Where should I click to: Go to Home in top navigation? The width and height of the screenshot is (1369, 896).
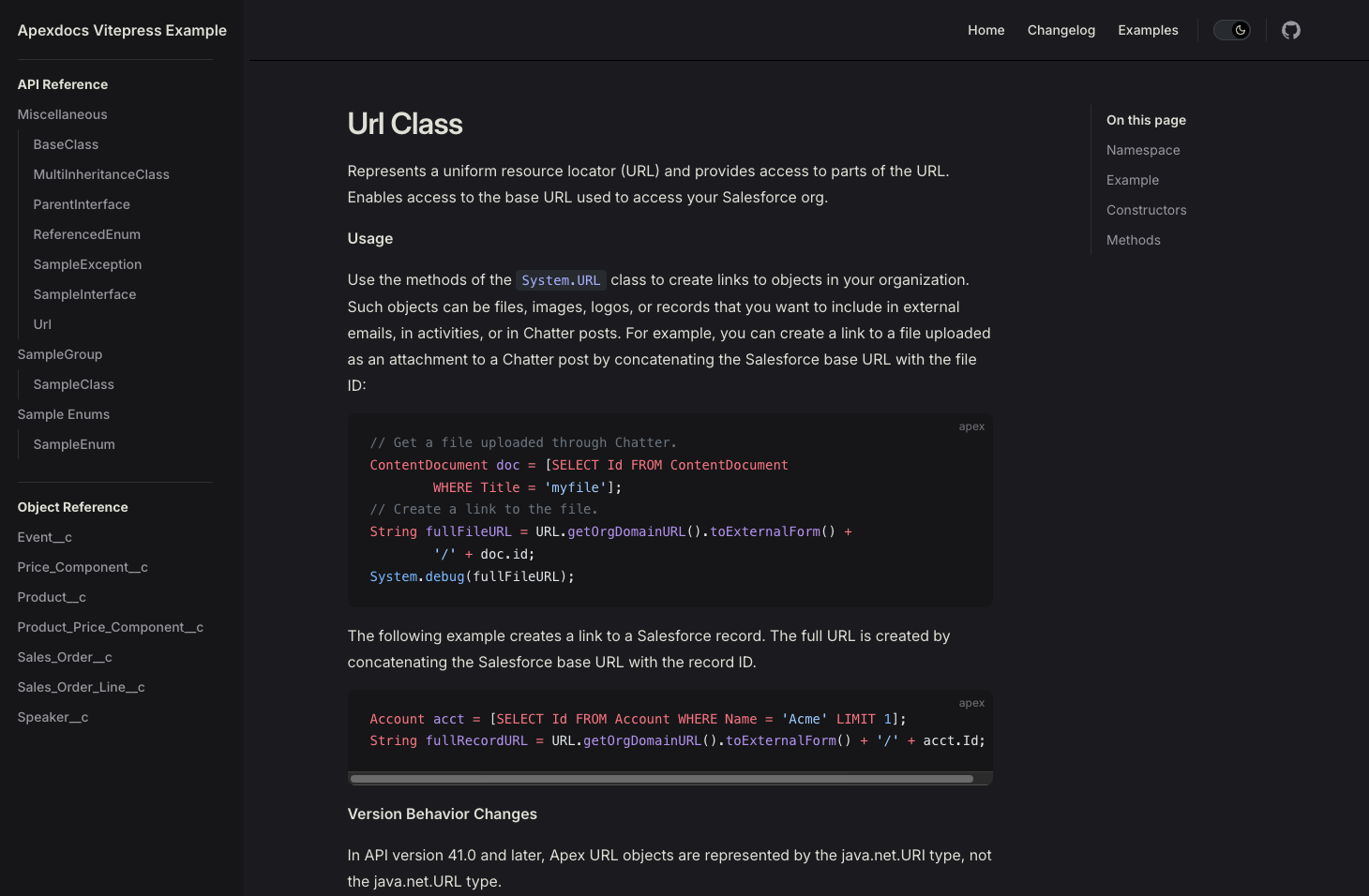coord(986,30)
